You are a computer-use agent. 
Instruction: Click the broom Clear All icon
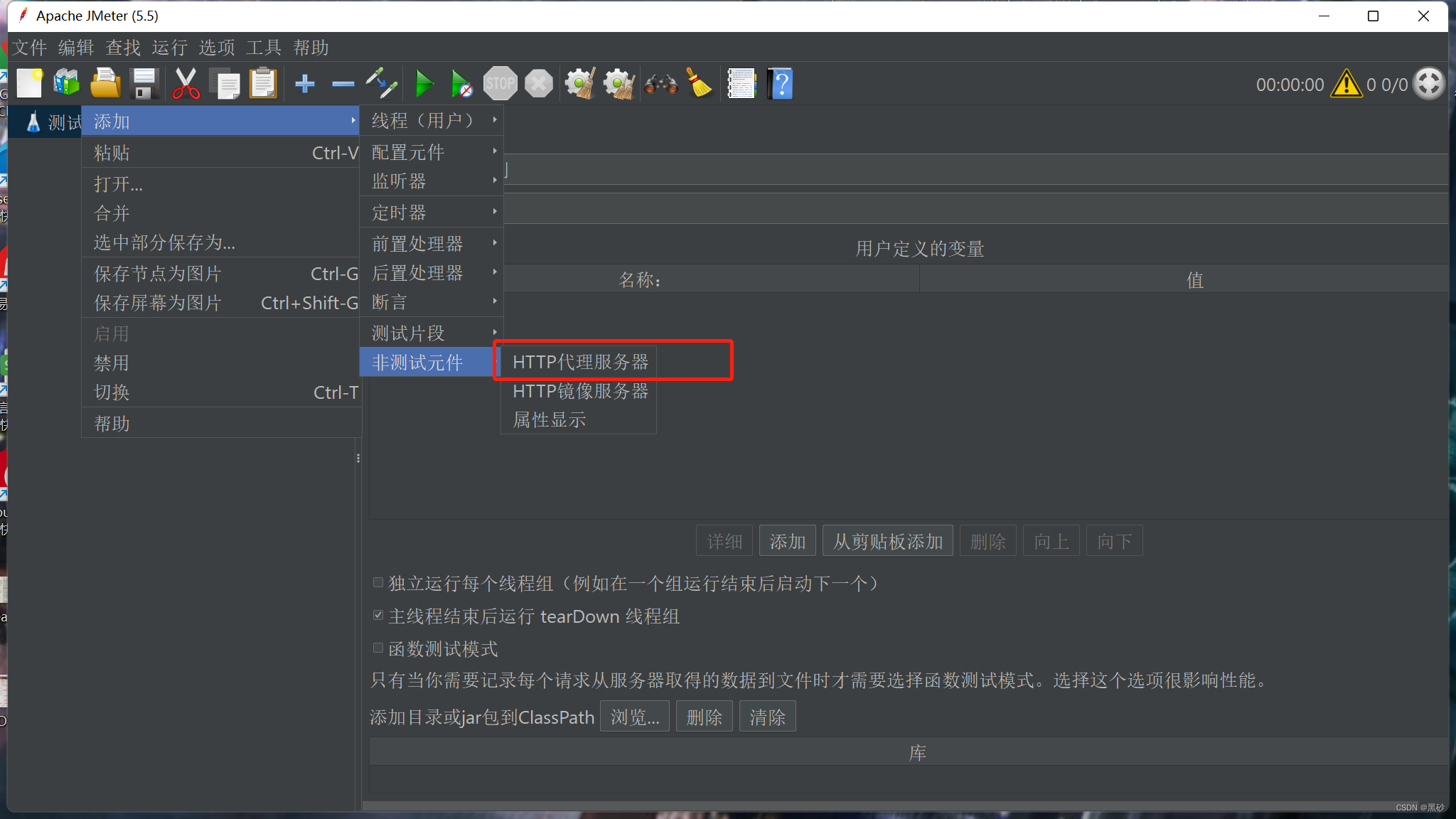click(x=699, y=84)
